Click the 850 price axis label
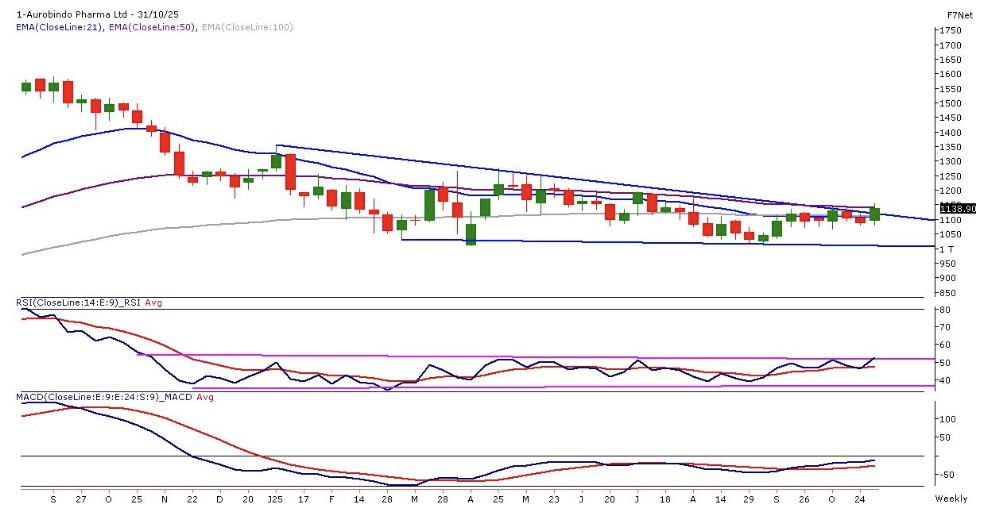This screenshot has width=988, height=516. pyautogui.click(x=947, y=293)
